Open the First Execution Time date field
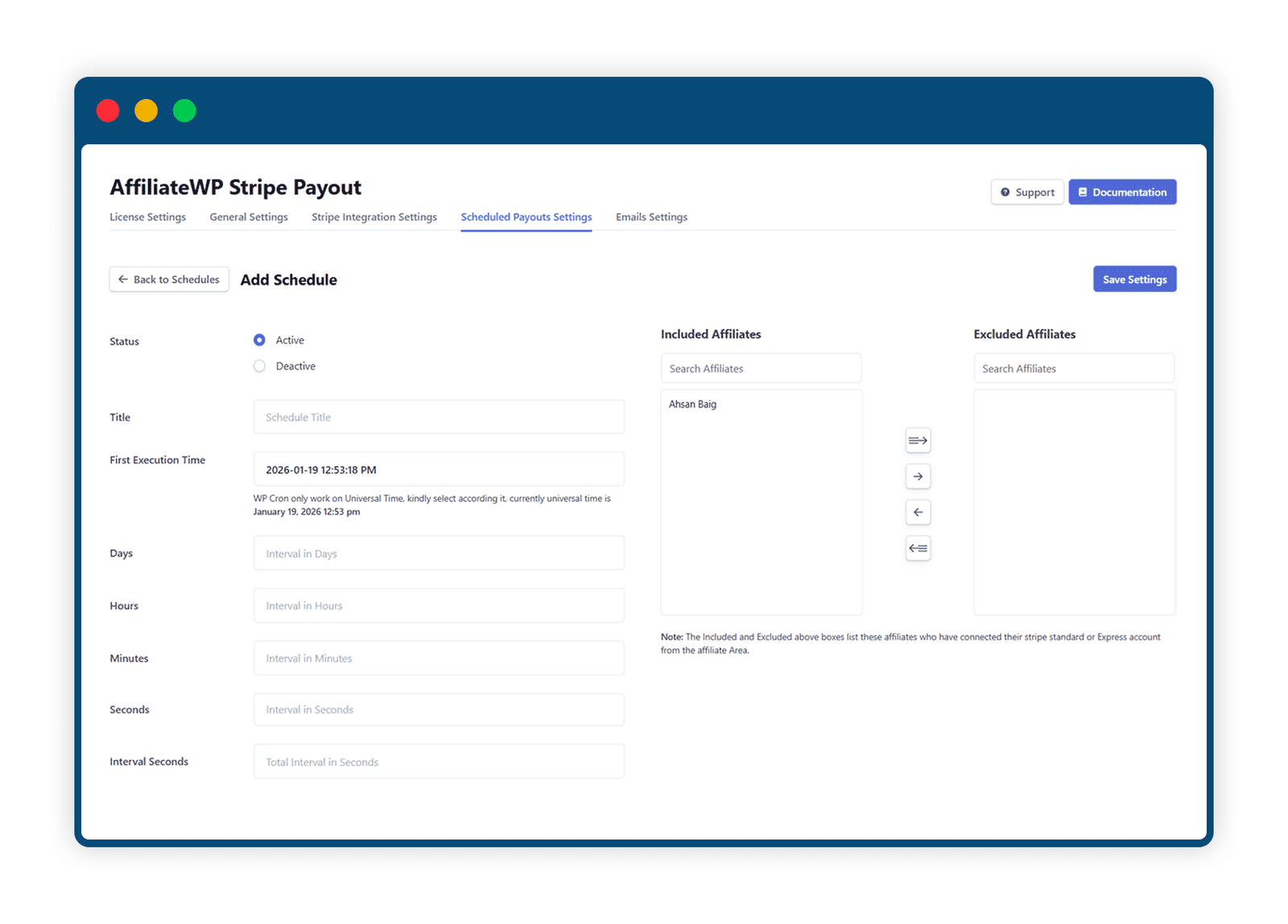 click(439, 469)
